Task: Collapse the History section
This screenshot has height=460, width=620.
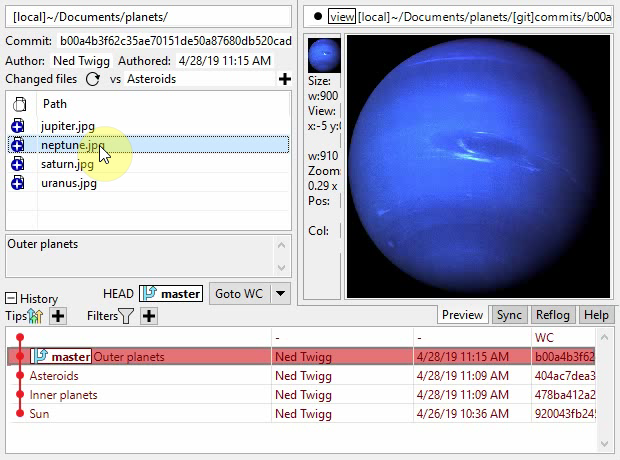Action: point(11,298)
